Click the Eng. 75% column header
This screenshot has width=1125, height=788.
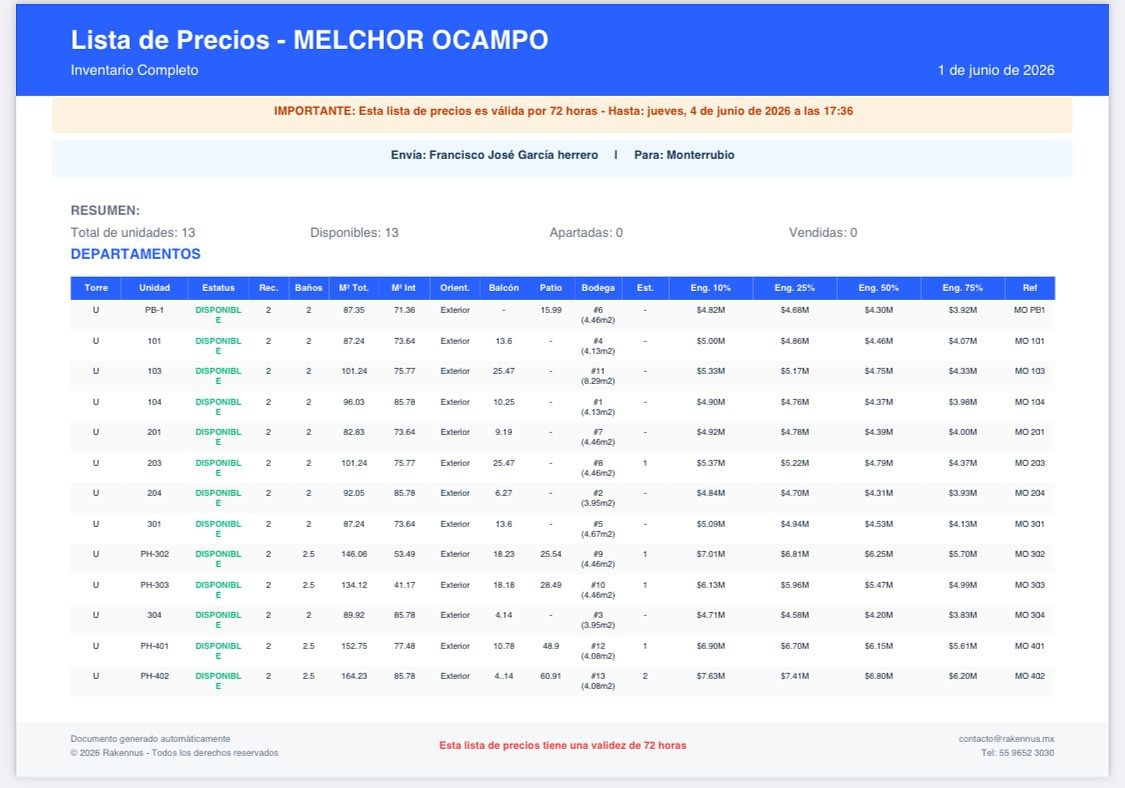tap(962, 288)
